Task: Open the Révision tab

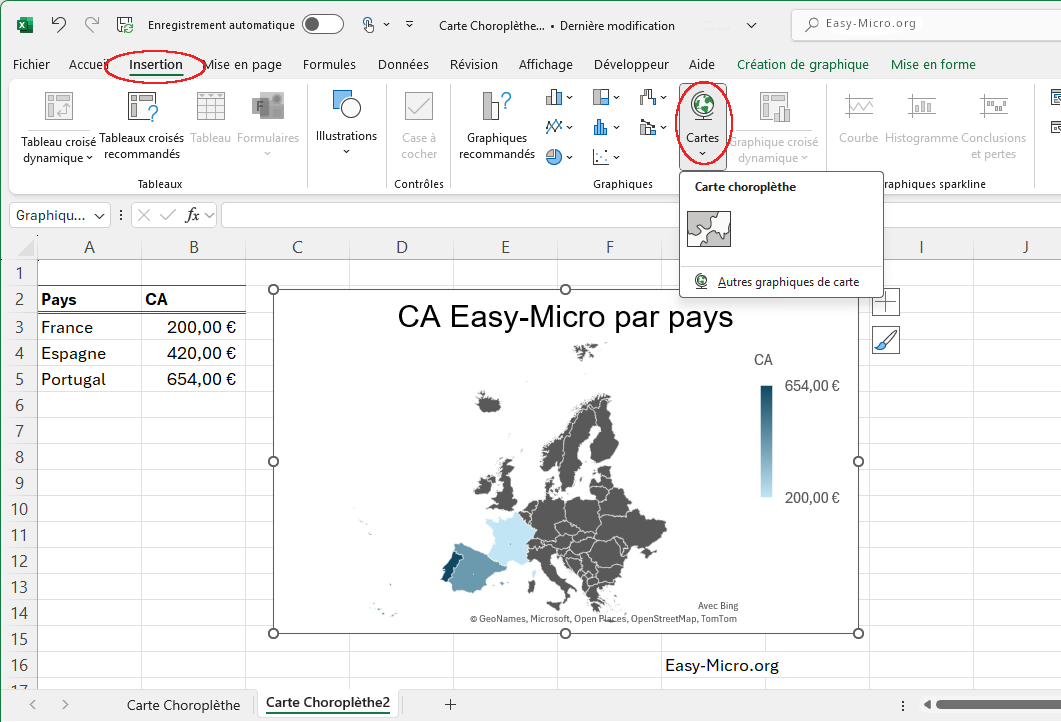Action: point(474,64)
